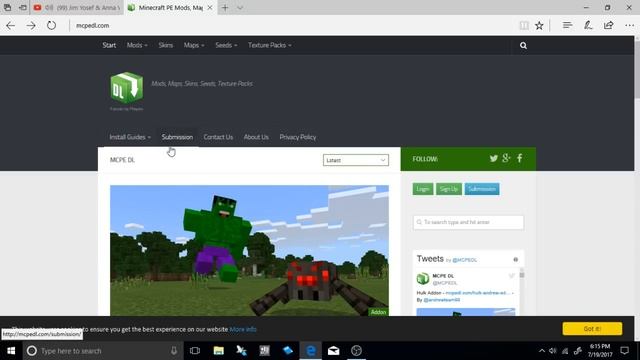Open Edge Settings and more ellipsis
640x360 pixels.
[629, 25]
